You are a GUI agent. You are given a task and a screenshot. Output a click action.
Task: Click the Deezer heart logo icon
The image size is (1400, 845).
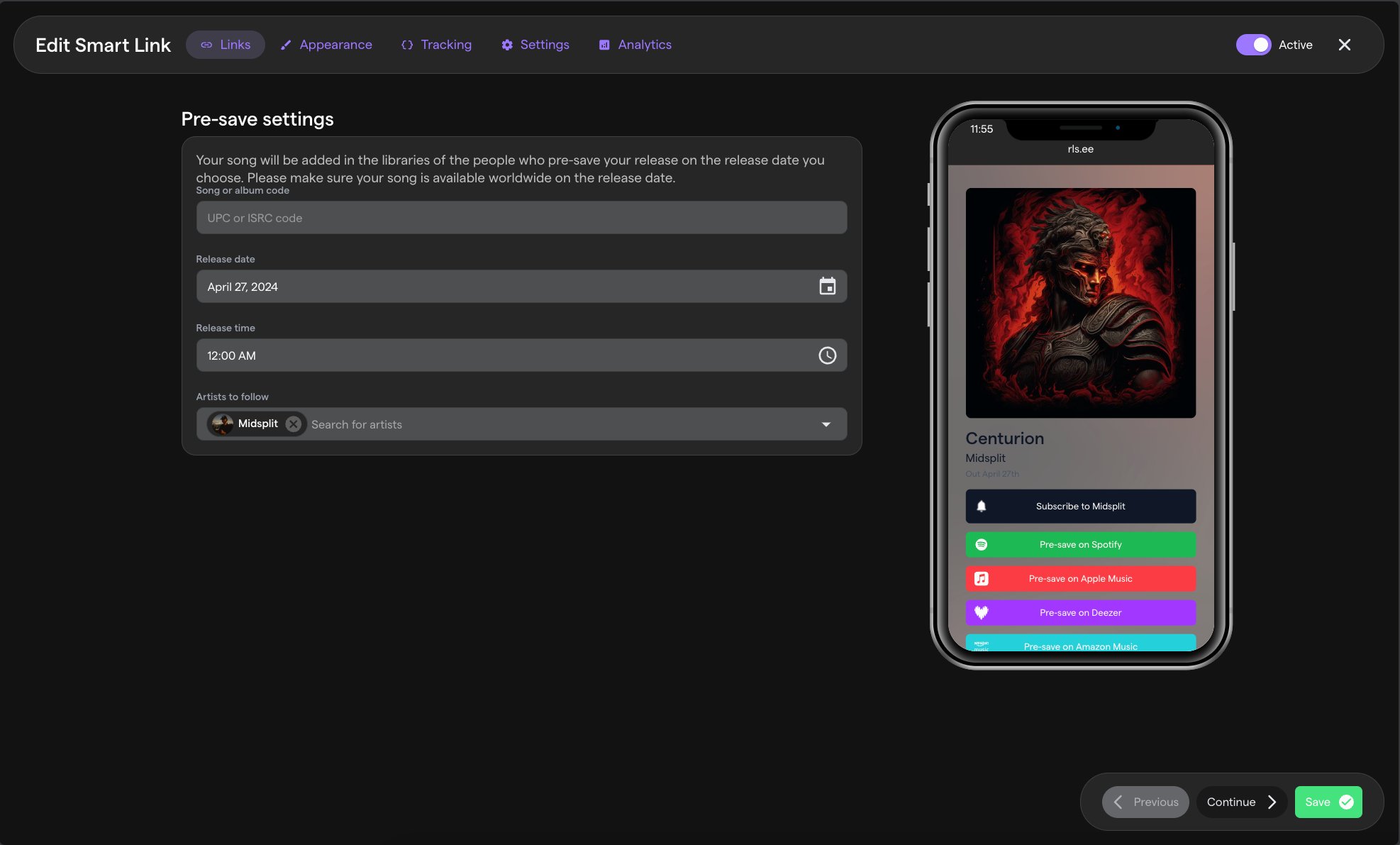click(x=982, y=613)
